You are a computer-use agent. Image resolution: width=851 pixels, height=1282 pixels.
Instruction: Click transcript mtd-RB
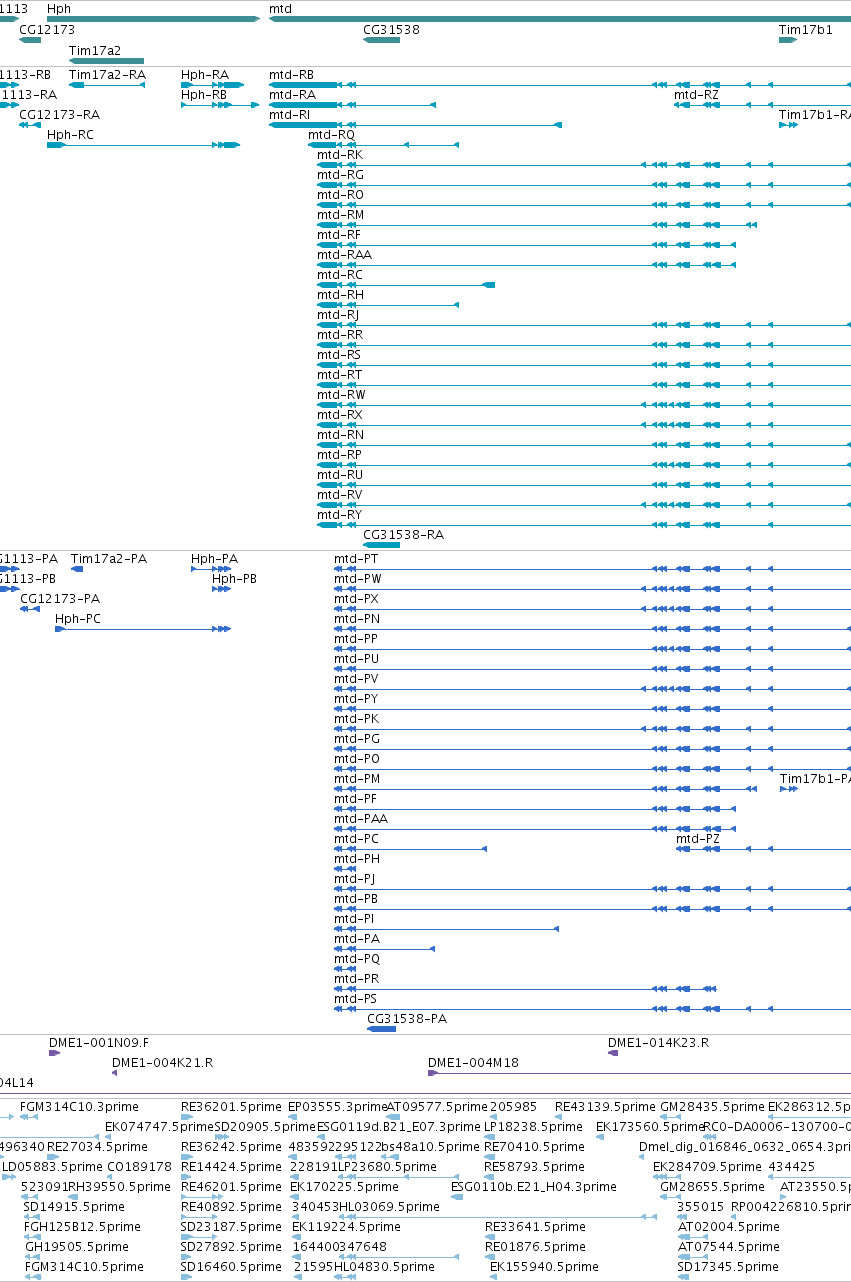[292, 75]
